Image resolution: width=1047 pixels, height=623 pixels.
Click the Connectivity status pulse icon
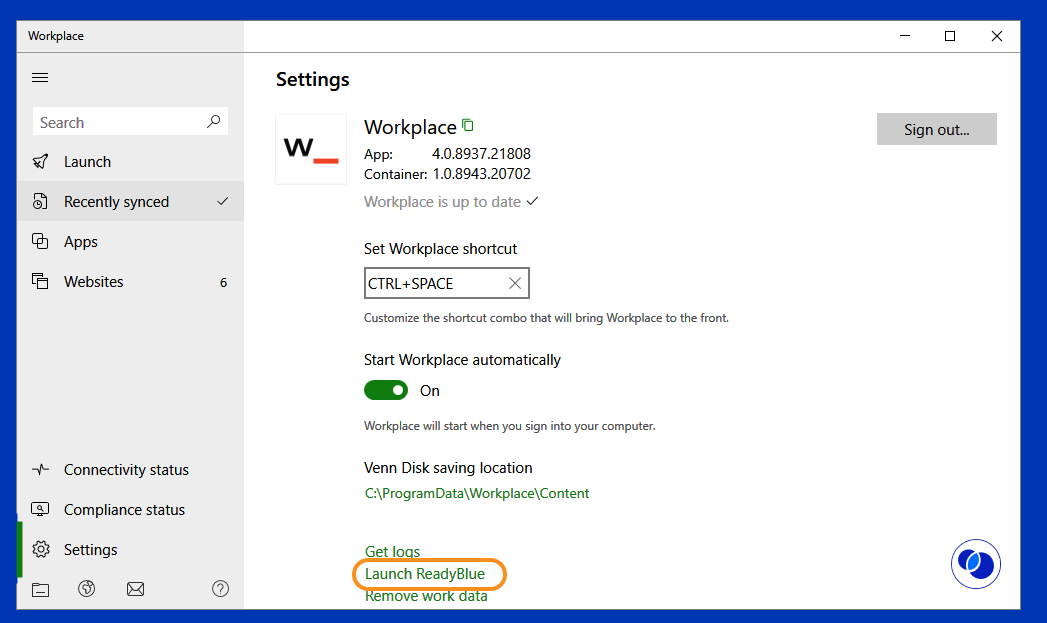(41, 469)
